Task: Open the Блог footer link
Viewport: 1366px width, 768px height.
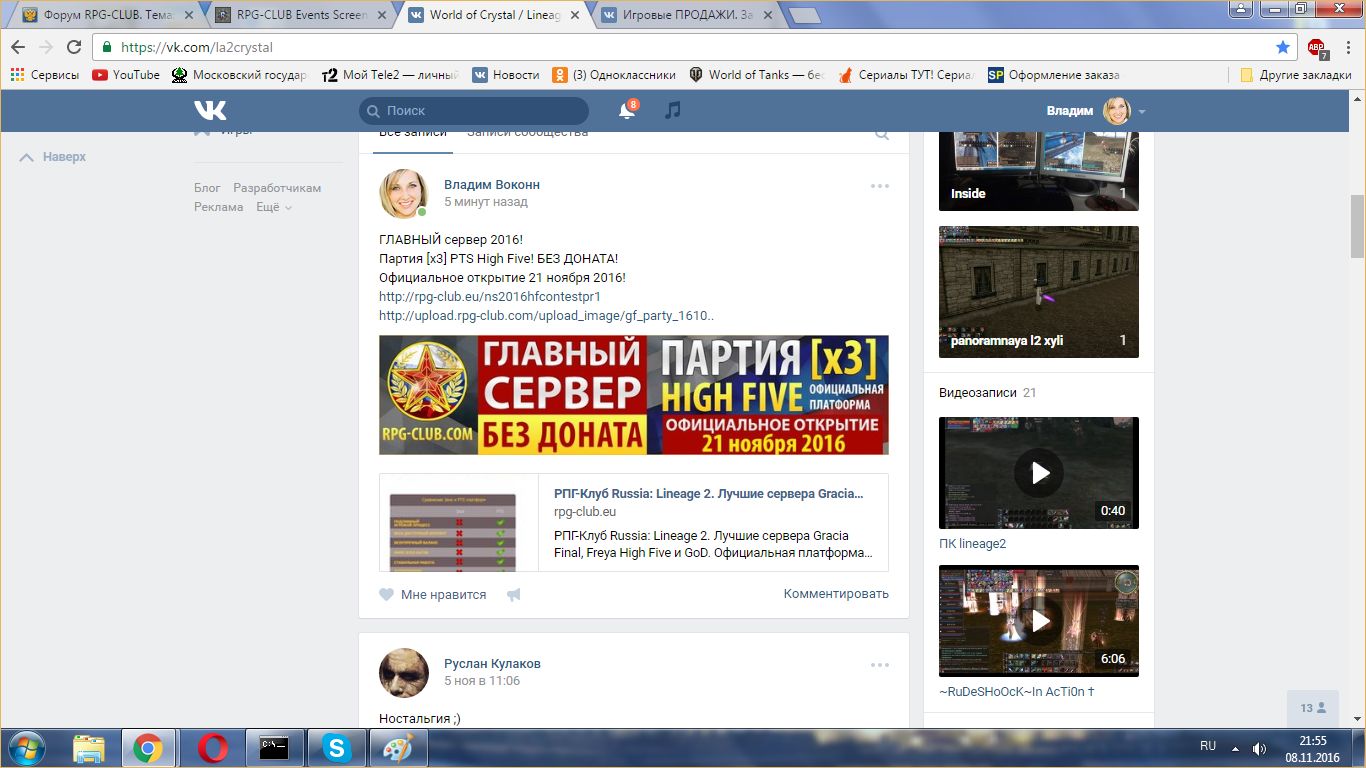Action: click(207, 188)
